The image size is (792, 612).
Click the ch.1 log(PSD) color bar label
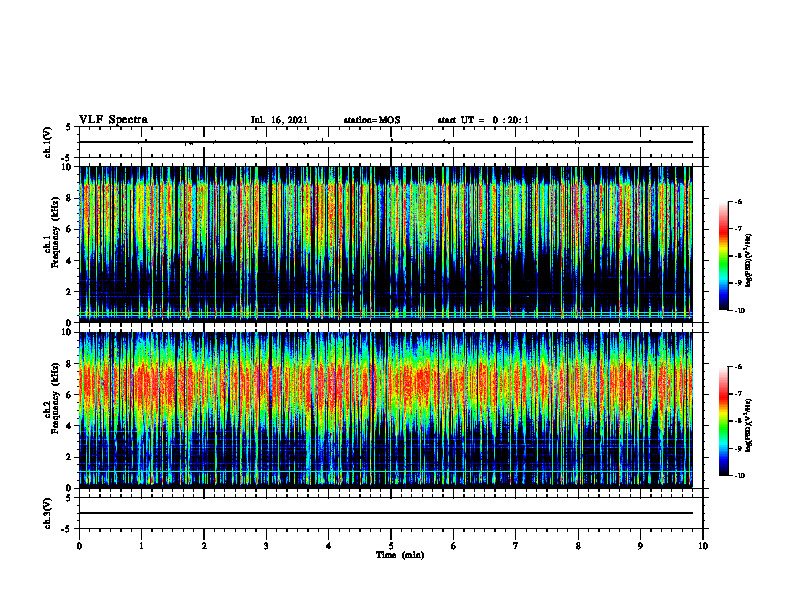pyautogui.click(x=749, y=260)
